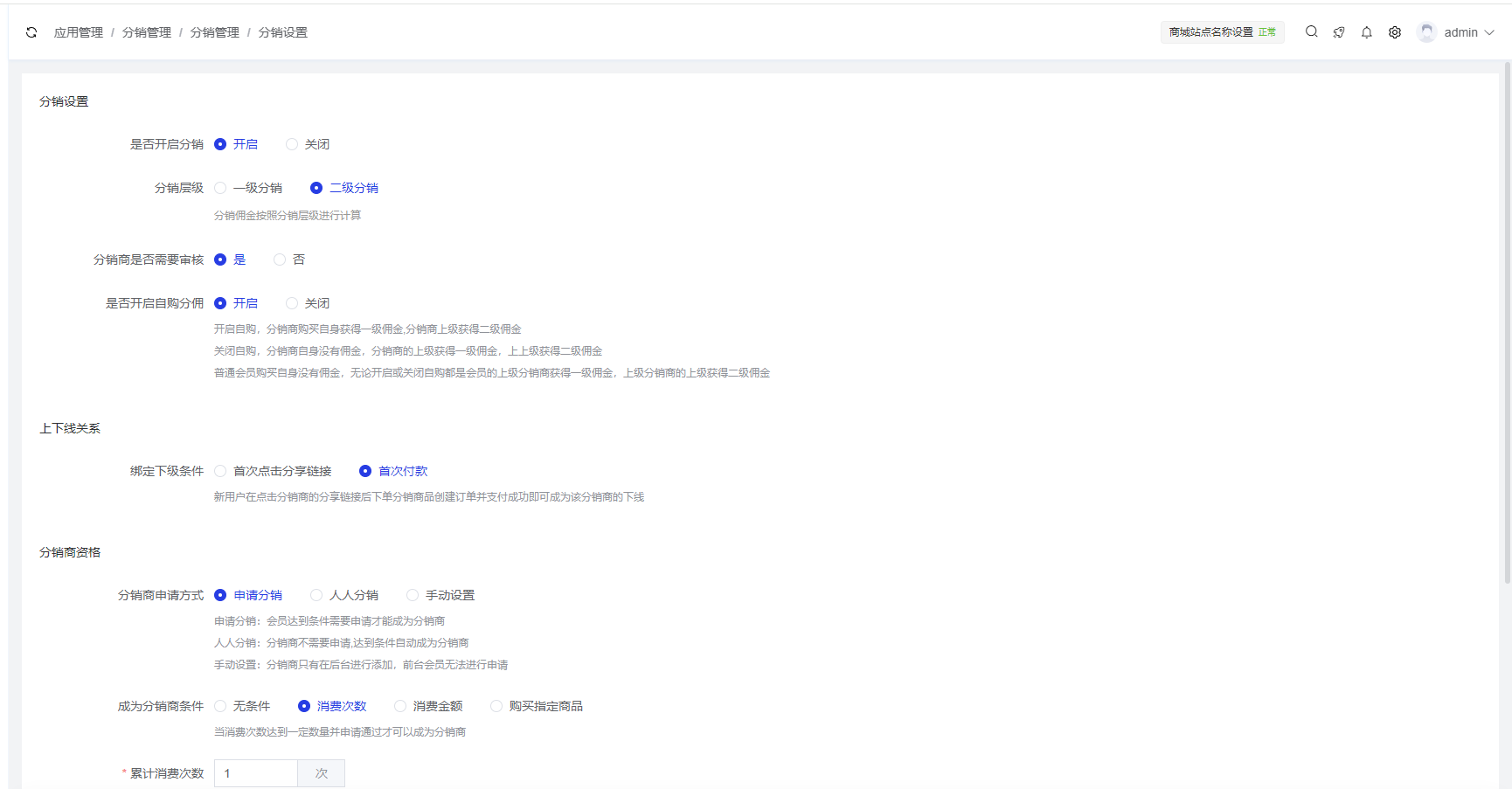Click the vertical page scrollbar
1512x789 pixels.
click(1507, 323)
